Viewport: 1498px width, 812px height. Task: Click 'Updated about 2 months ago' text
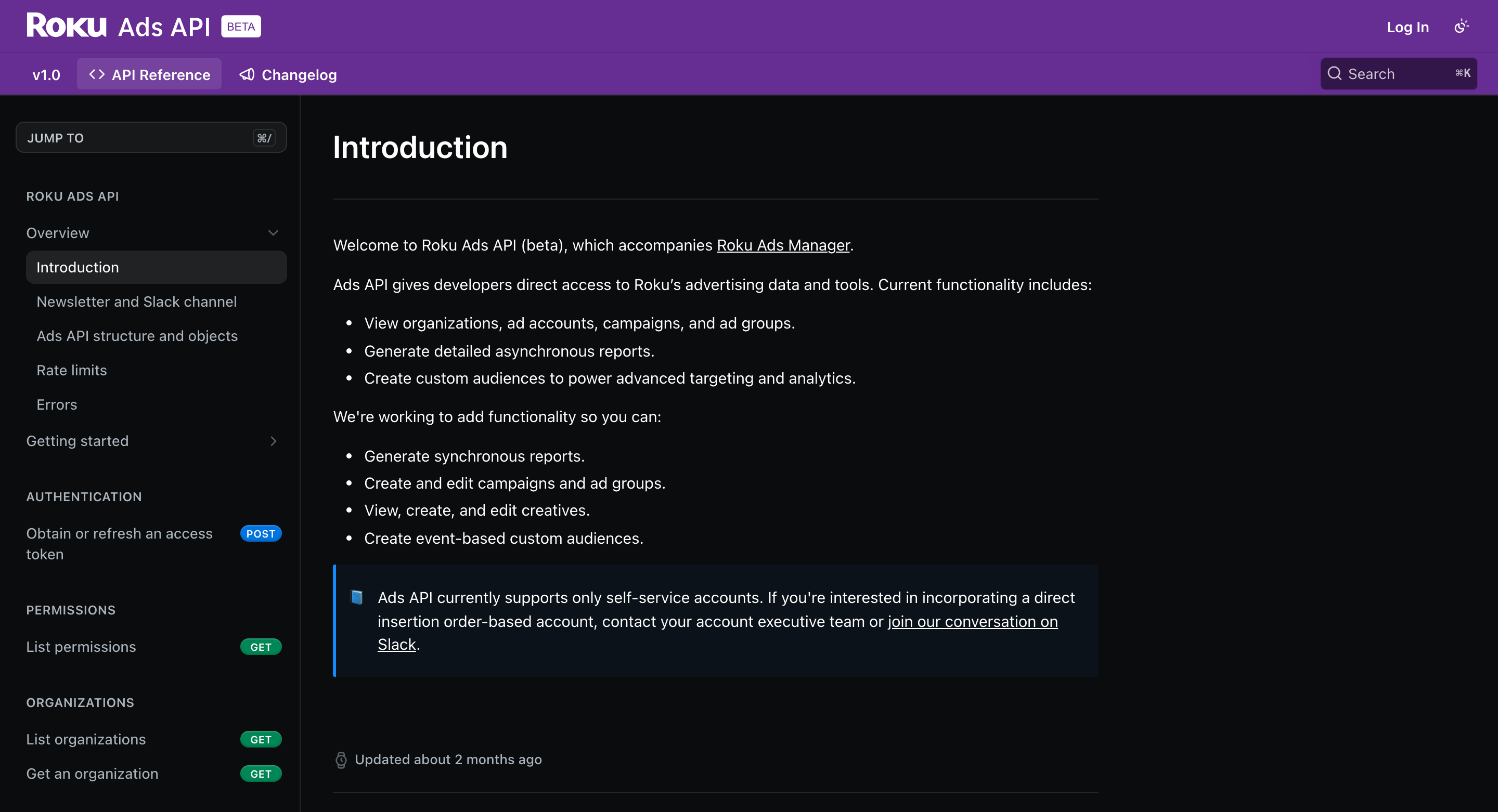(448, 759)
